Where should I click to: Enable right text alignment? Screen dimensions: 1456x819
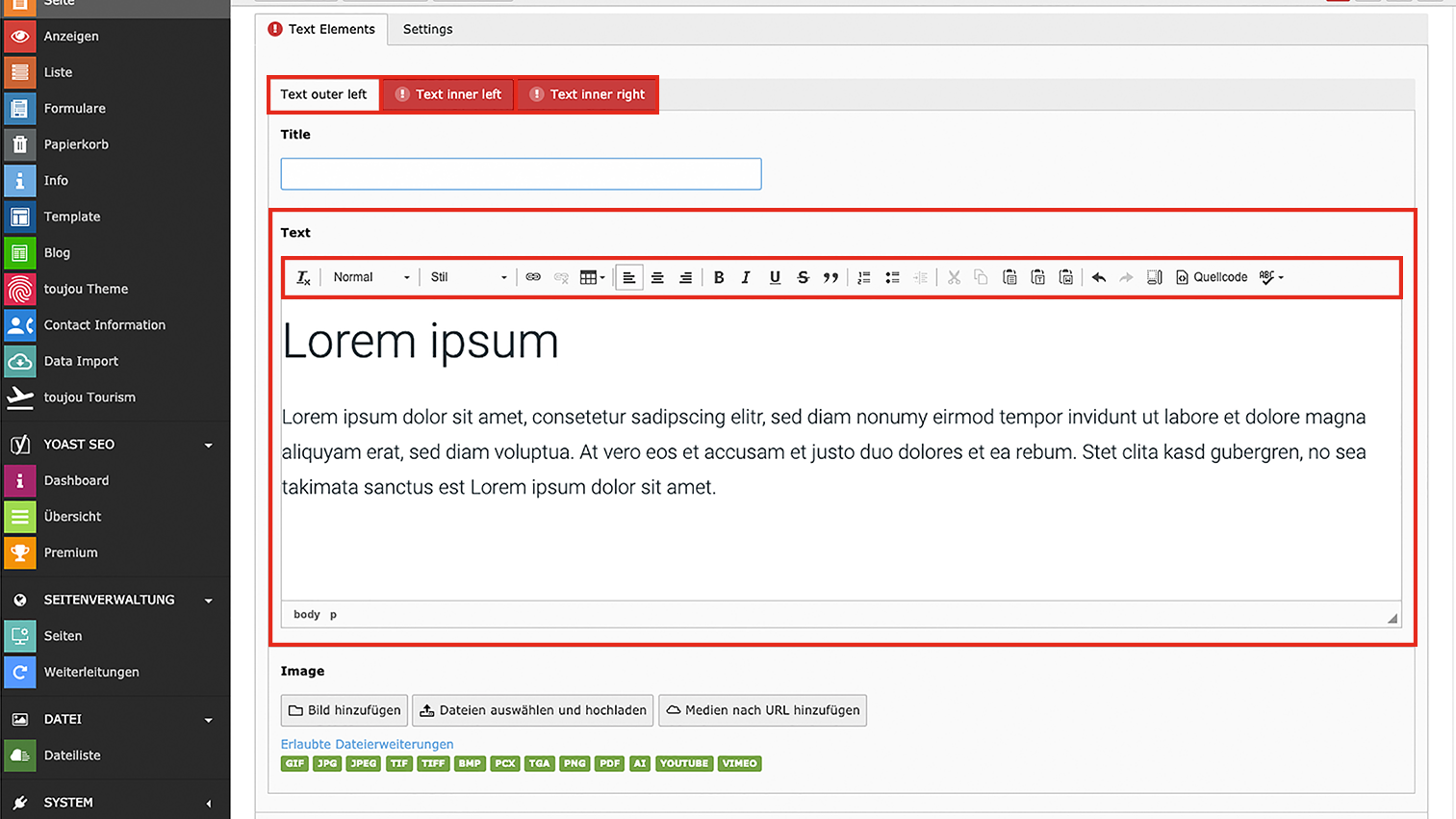click(685, 277)
